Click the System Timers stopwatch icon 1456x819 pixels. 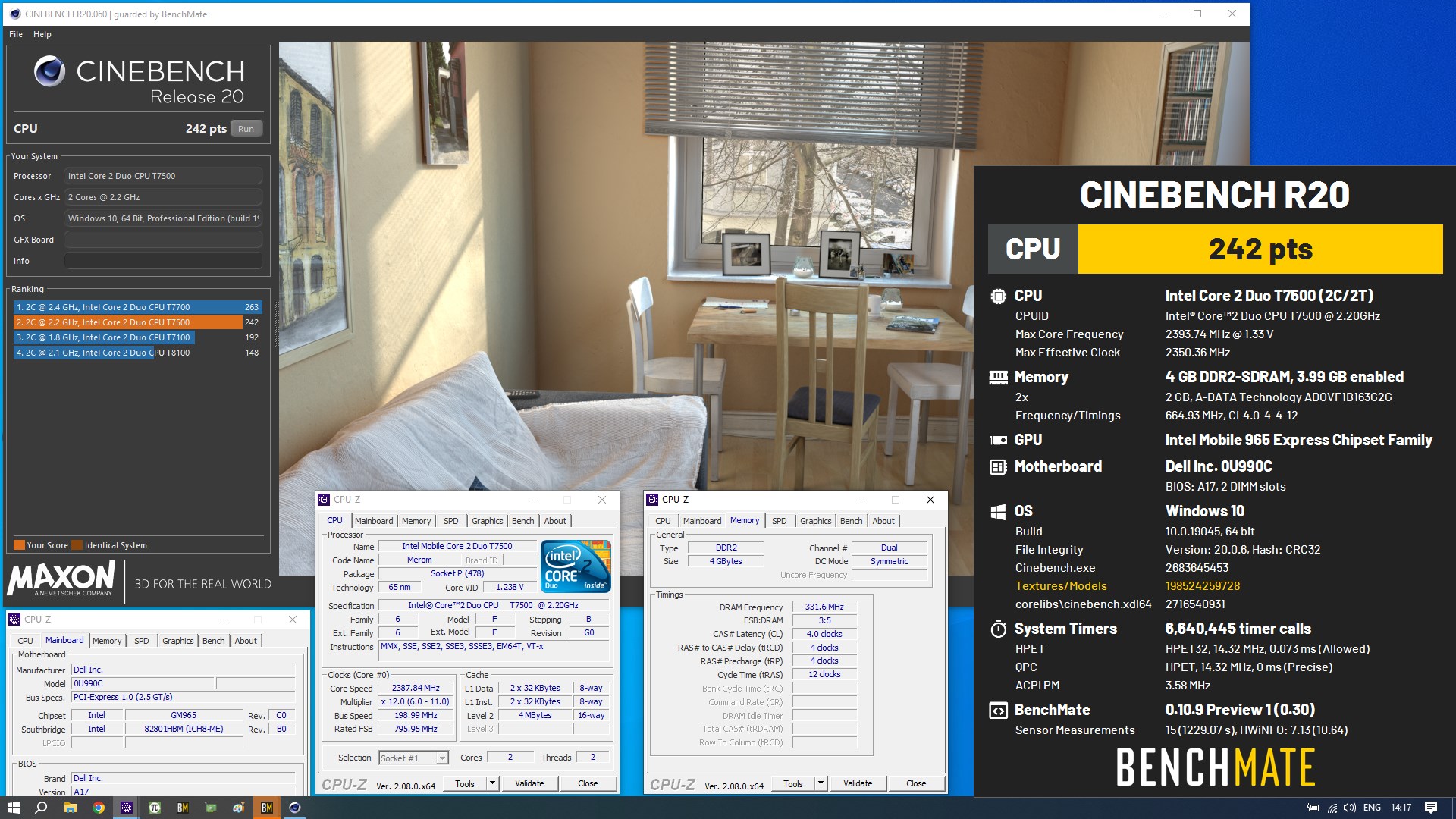click(x=998, y=629)
